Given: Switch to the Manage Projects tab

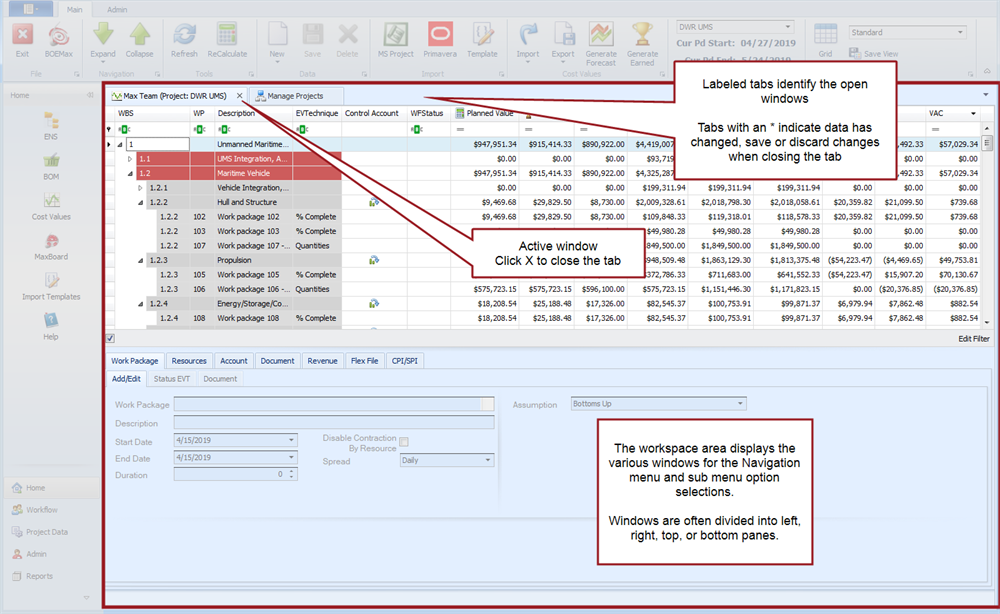Looking at the screenshot, I should pos(295,96).
